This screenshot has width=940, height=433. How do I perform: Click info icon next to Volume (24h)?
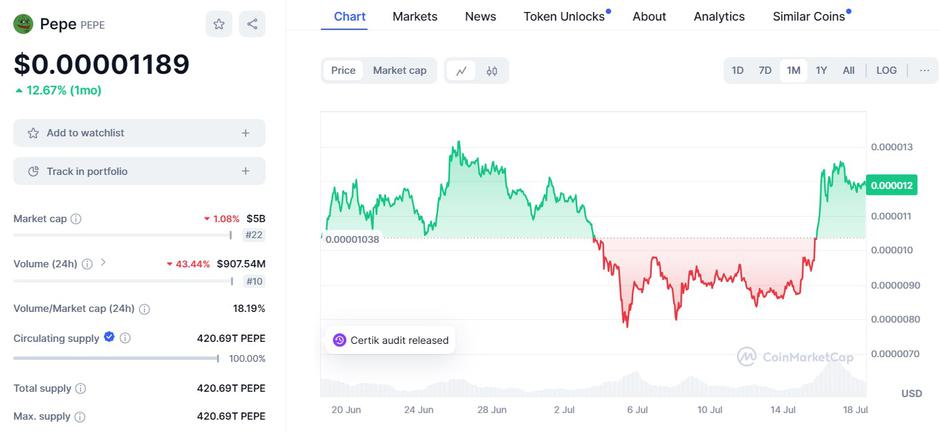[x=87, y=264]
